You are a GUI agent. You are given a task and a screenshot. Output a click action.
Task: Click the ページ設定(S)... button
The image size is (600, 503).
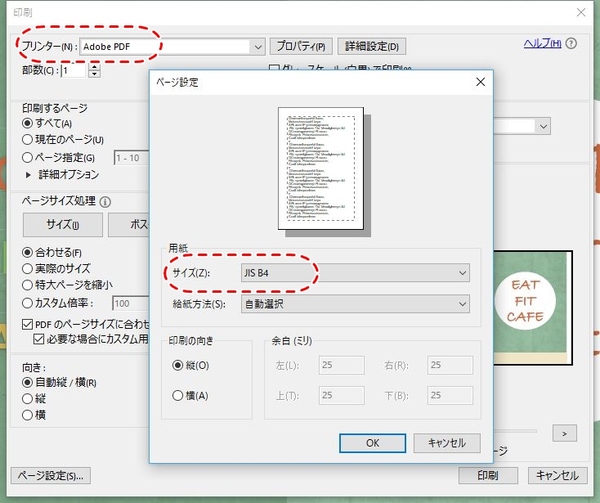tap(51, 476)
